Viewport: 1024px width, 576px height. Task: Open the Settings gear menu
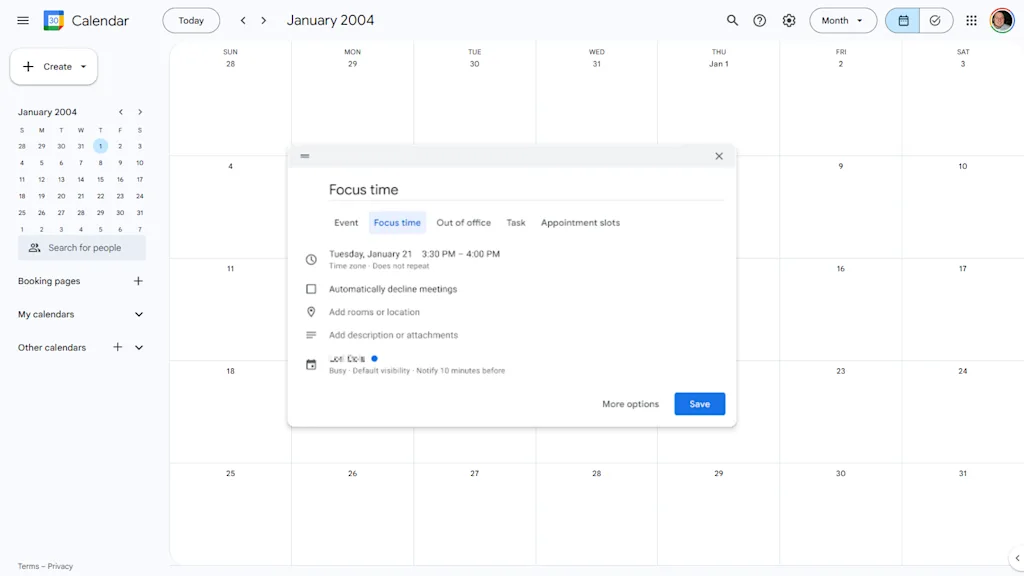pyautogui.click(x=789, y=20)
